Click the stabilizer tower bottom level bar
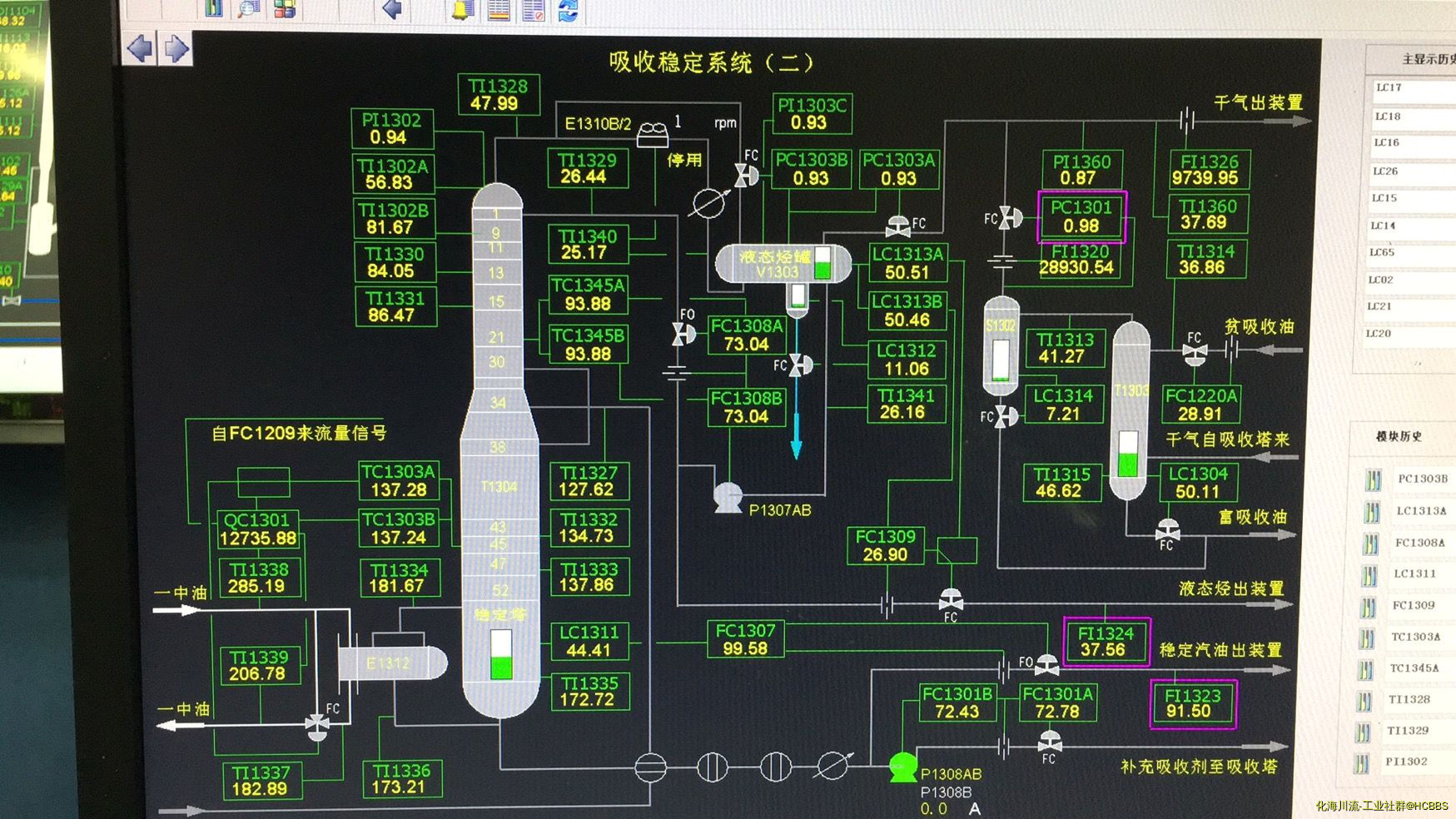 501,654
